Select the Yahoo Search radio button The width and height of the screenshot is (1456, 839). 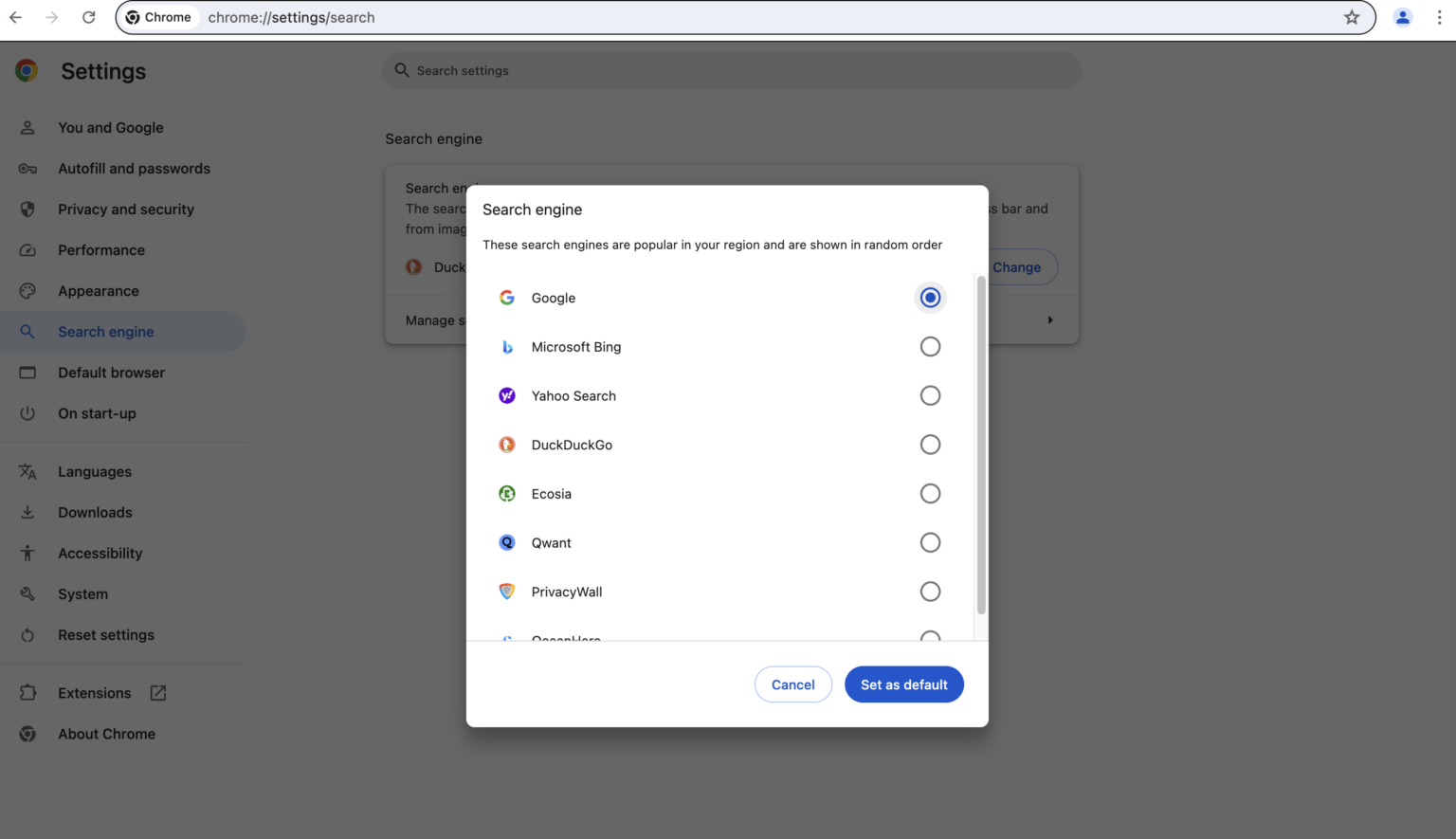coord(931,395)
